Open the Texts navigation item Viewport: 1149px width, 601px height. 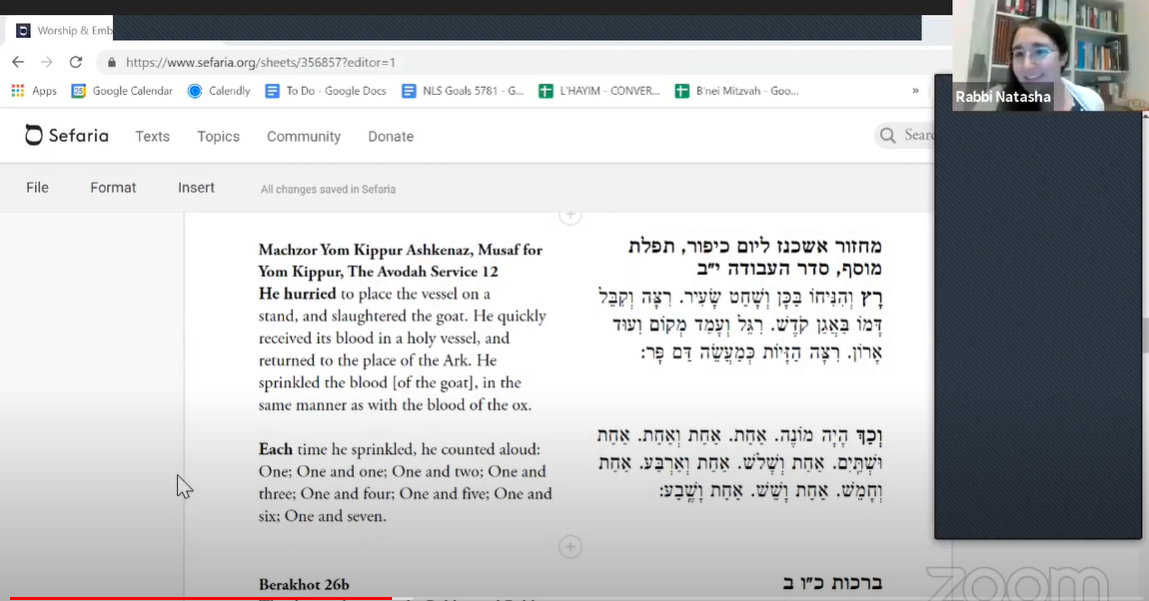[x=152, y=136]
